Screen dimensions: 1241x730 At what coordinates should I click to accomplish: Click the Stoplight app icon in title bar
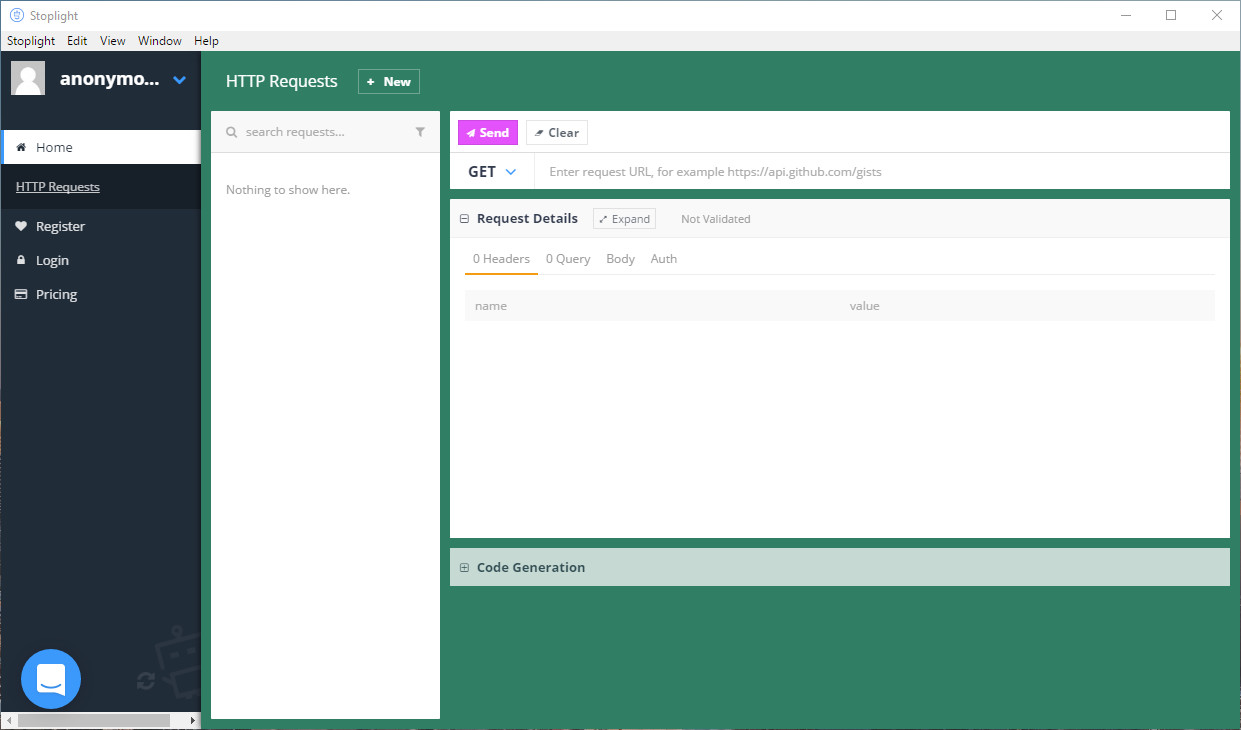[16, 15]
